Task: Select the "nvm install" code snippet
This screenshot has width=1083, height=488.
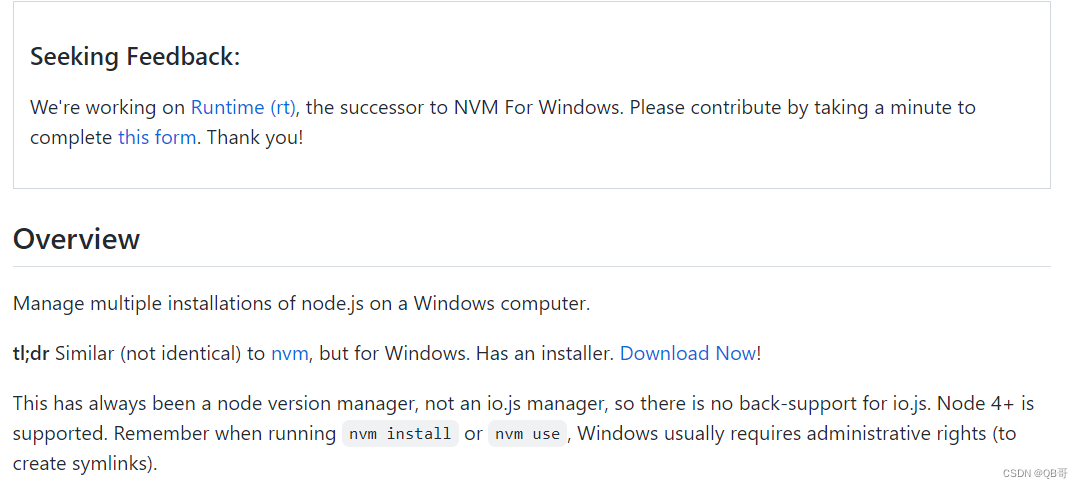Action: pyautogui.click(x=400, y=434)
